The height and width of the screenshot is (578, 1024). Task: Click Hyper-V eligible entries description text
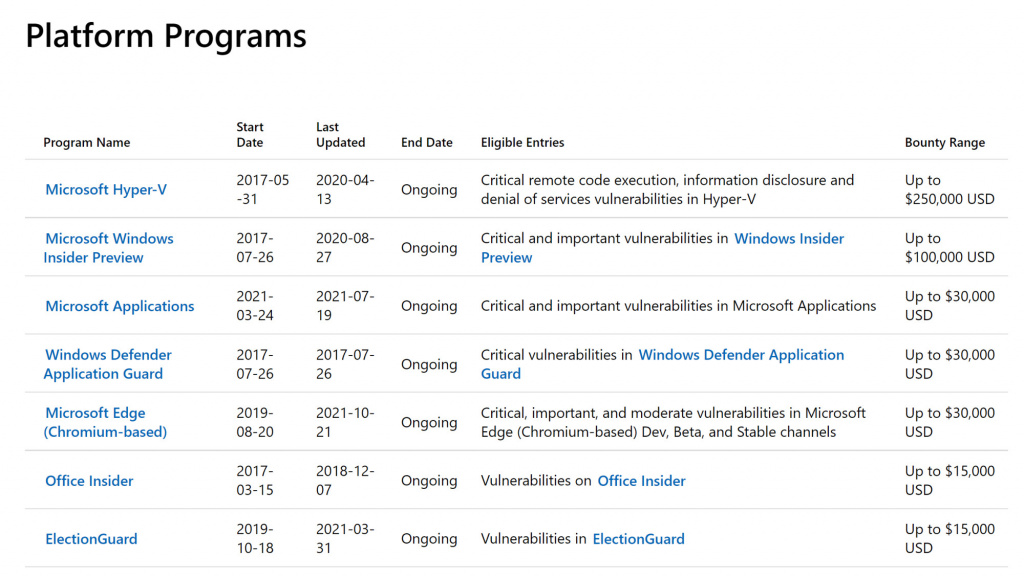click(x=667, y=189)
